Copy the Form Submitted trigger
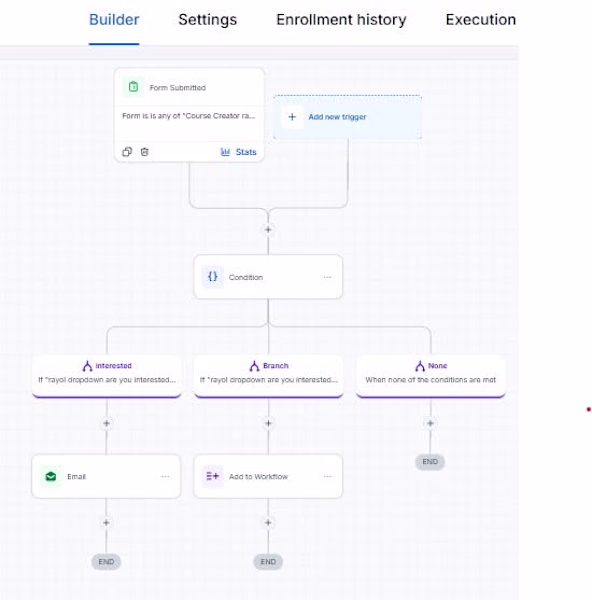Image resolution: width=592 pixels, height=600 pixels. pyautogui.click(x=127, y=152)
